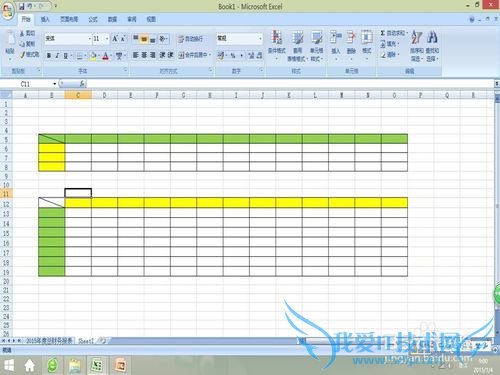This screenshot has width=500, height=375.
Task: Expand font group dialog launcher
Action: 125,70
